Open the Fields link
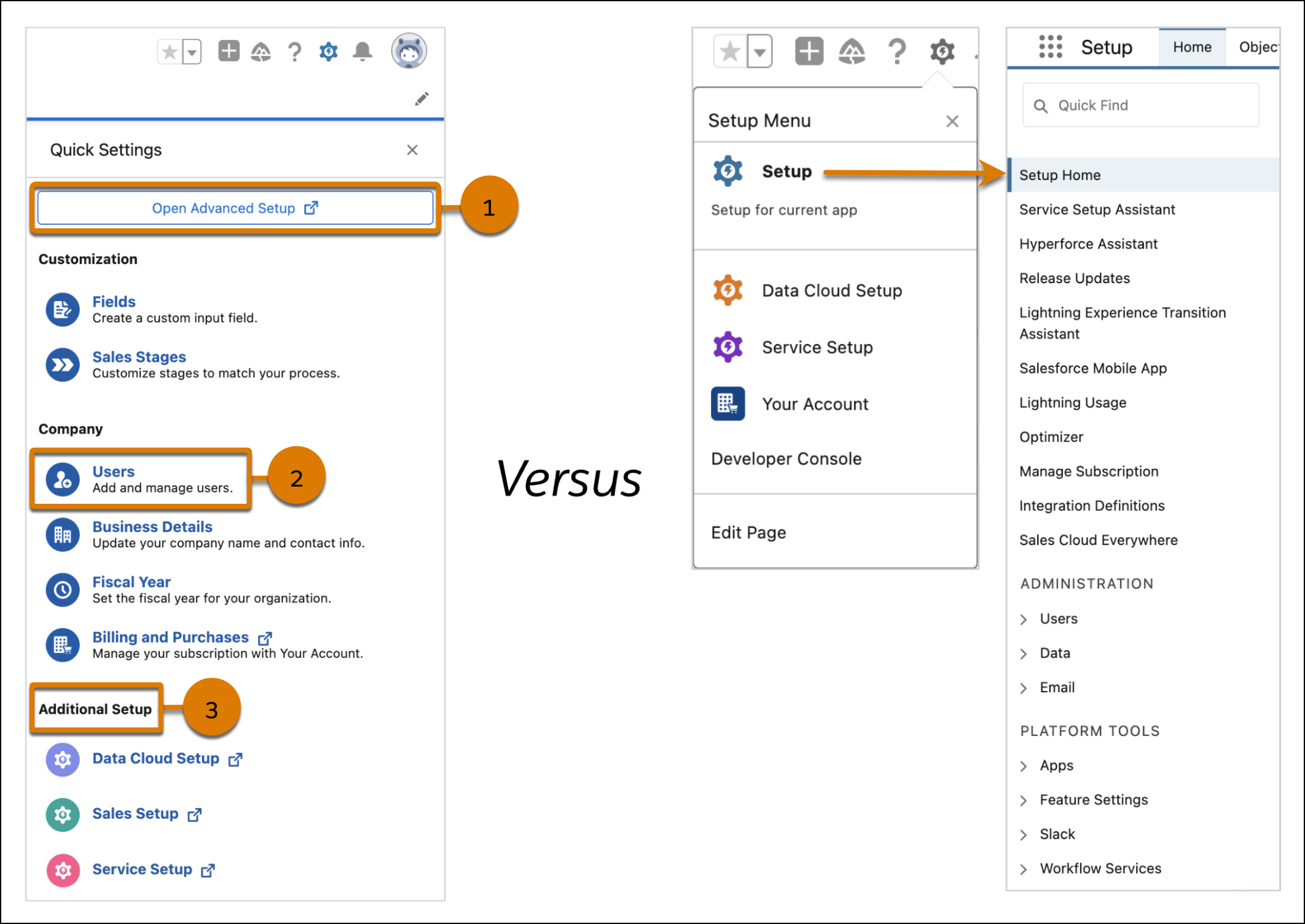1305x924 pixels. [114, 302]
